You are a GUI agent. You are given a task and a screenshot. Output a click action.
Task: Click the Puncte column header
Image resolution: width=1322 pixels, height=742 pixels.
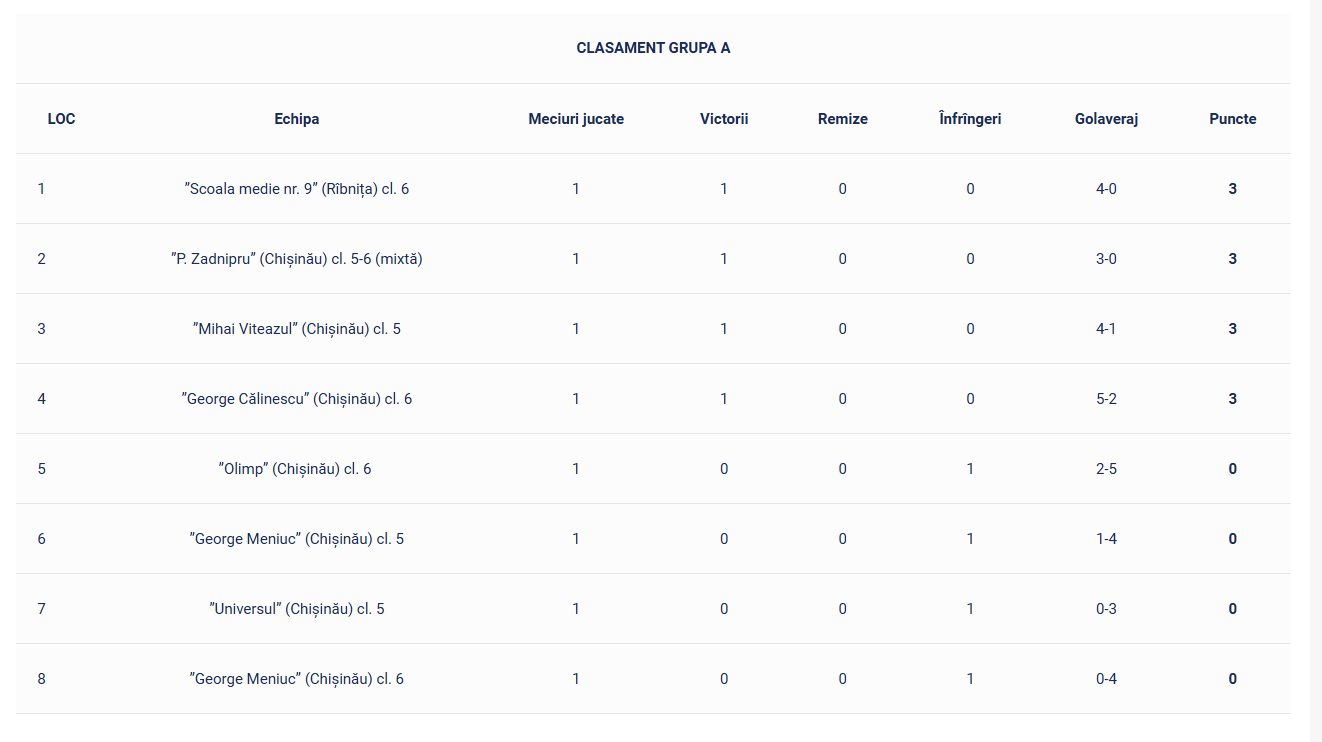[1232, 119]
